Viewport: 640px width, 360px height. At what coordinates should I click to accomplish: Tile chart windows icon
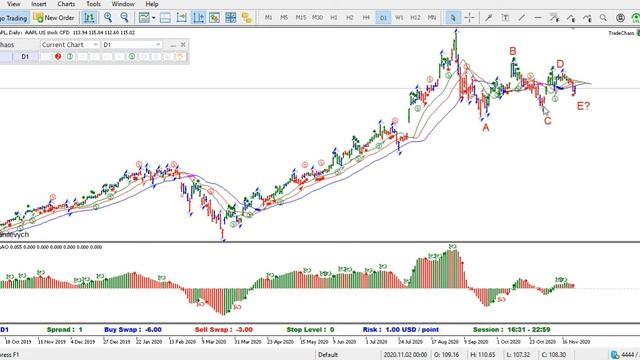coord(231,18)
